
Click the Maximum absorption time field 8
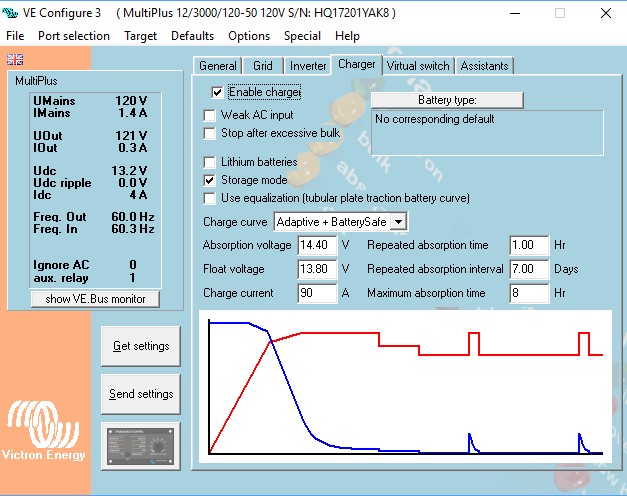pos(529,293)
